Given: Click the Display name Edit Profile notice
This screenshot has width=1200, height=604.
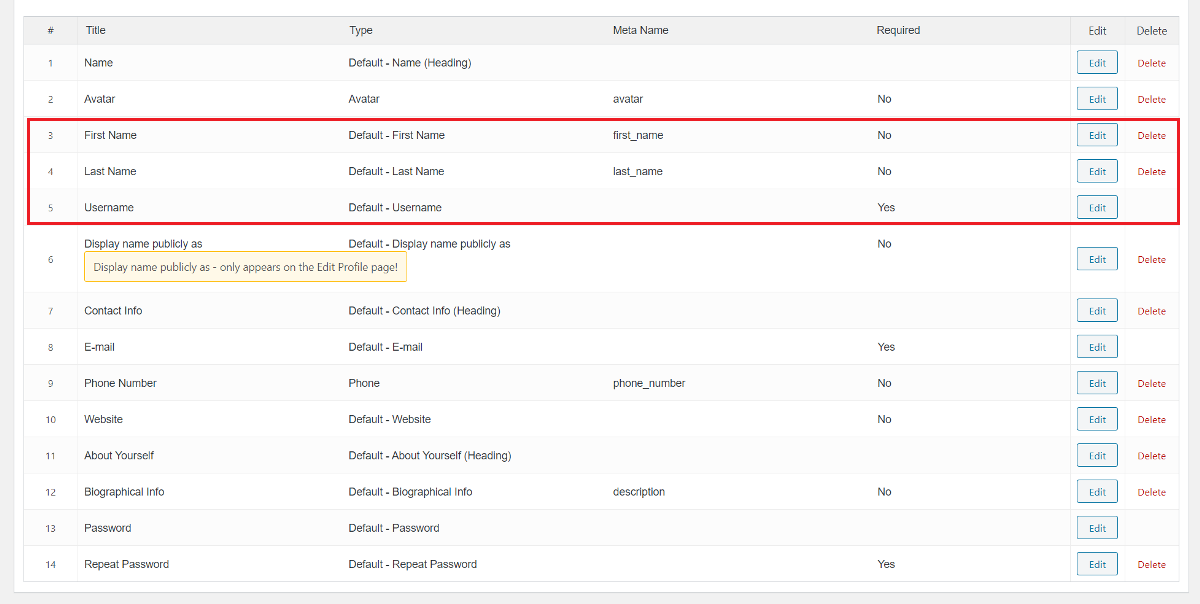Looking at the screenshot, I should click(245, 267).
